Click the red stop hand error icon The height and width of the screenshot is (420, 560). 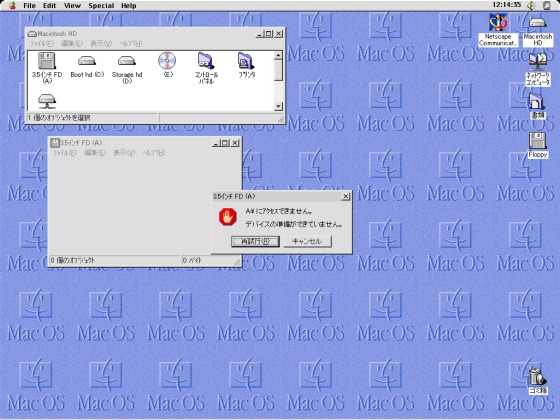click(x=228, y=217)
